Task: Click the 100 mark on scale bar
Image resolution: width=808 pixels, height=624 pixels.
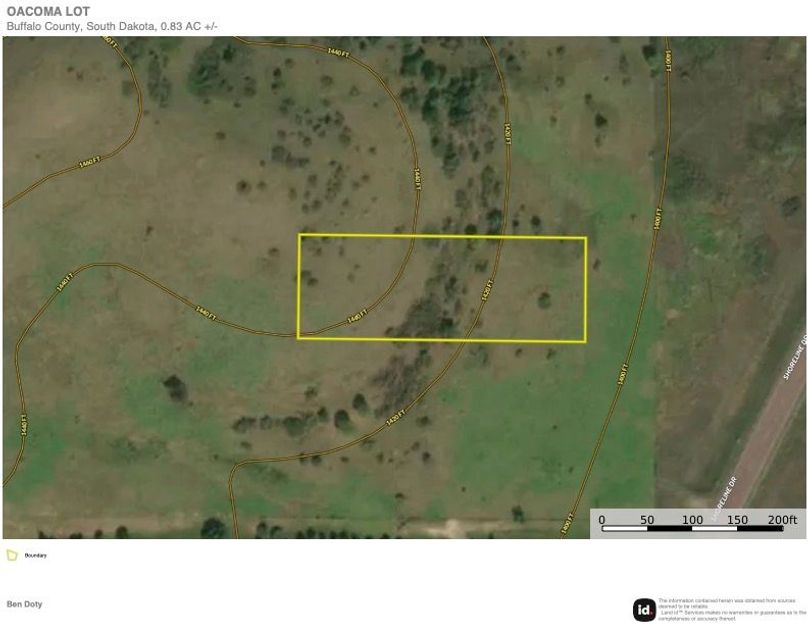Action: click(692, 519)
